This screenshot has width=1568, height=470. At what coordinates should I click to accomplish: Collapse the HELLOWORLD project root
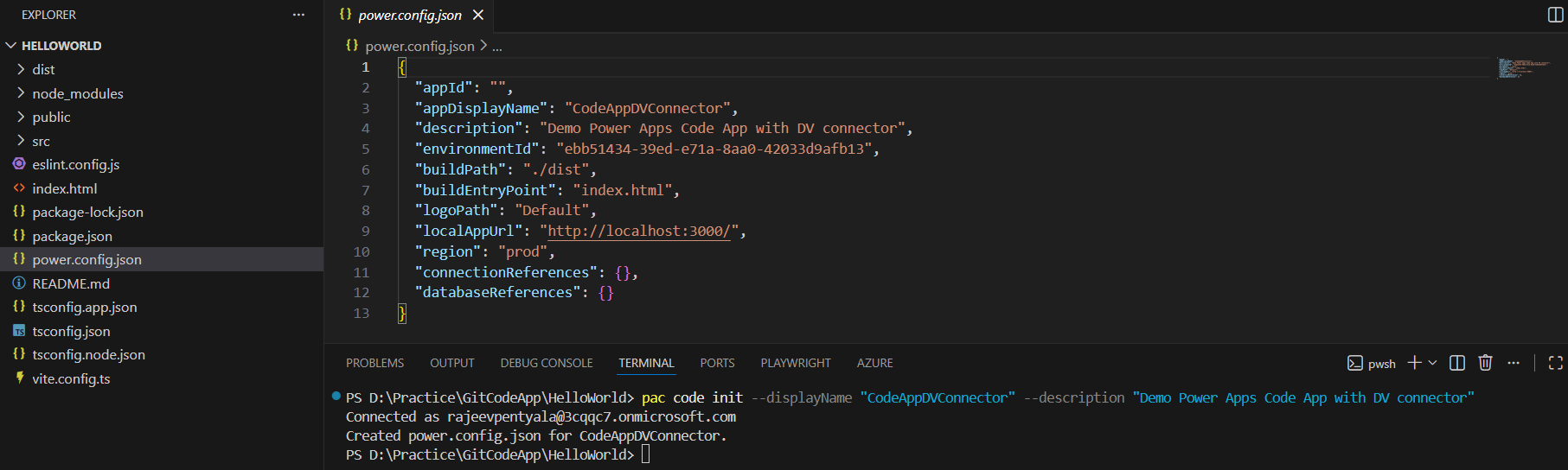61,45
